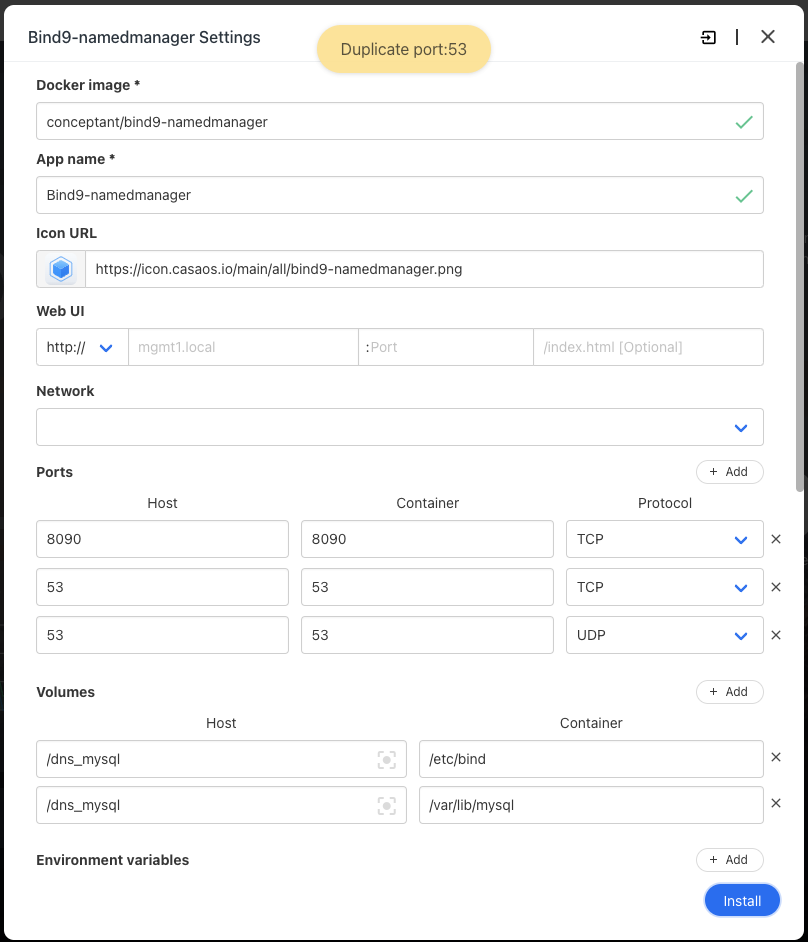Add an environment variable
Image resolution: width=808 pixels, height=942 pixels.
[x=729, y=859]
